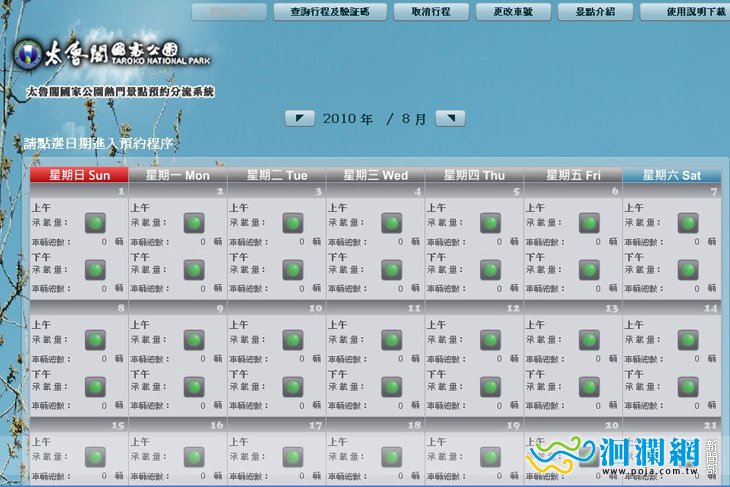Click morning green capacity indicator for day 6

(589, 223)
